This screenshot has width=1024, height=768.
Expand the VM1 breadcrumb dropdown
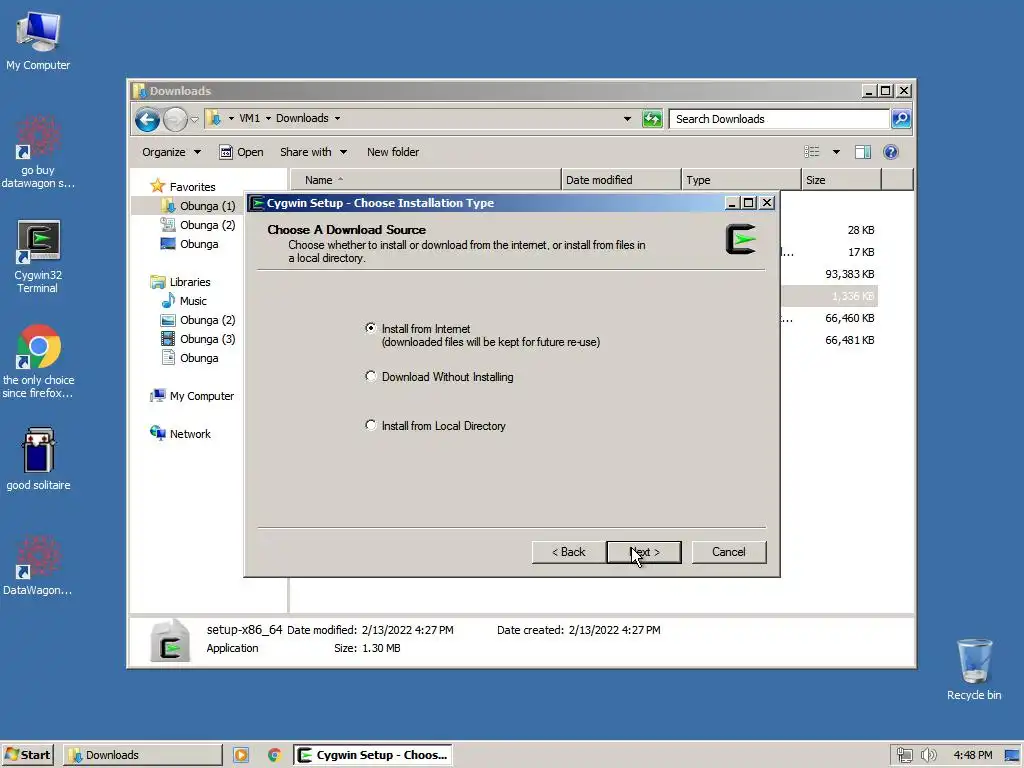(268, 119)
